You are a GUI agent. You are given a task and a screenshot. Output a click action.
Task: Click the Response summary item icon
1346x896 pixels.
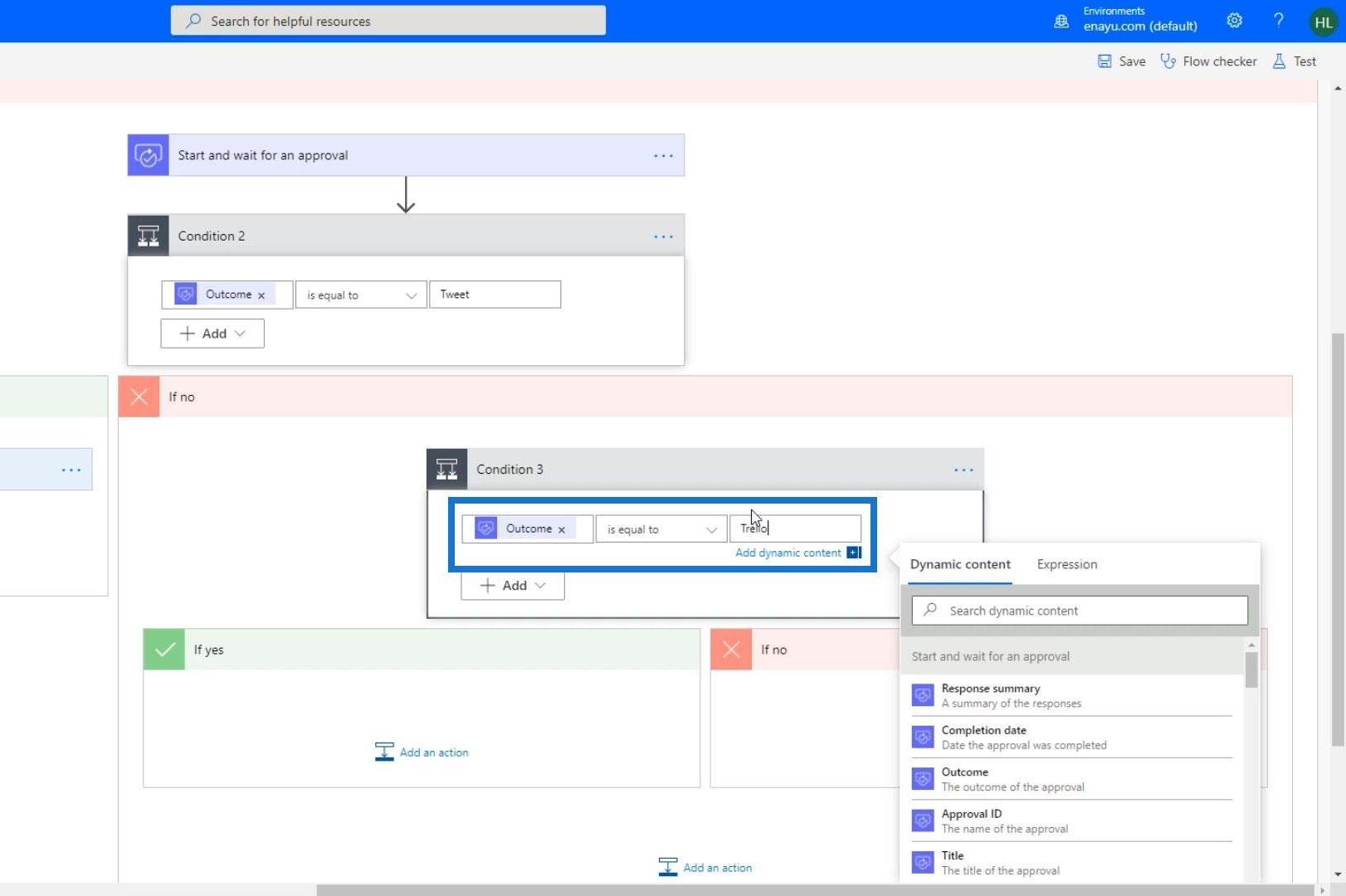[923, 695]
